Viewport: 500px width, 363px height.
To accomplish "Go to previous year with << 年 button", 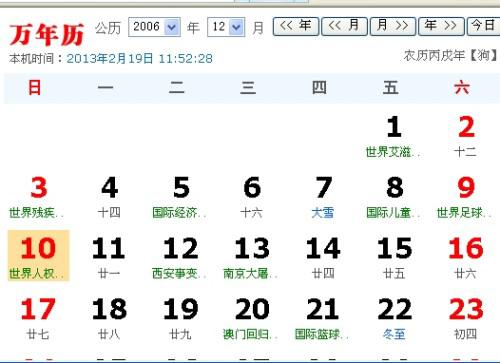I will pos(296,26).
